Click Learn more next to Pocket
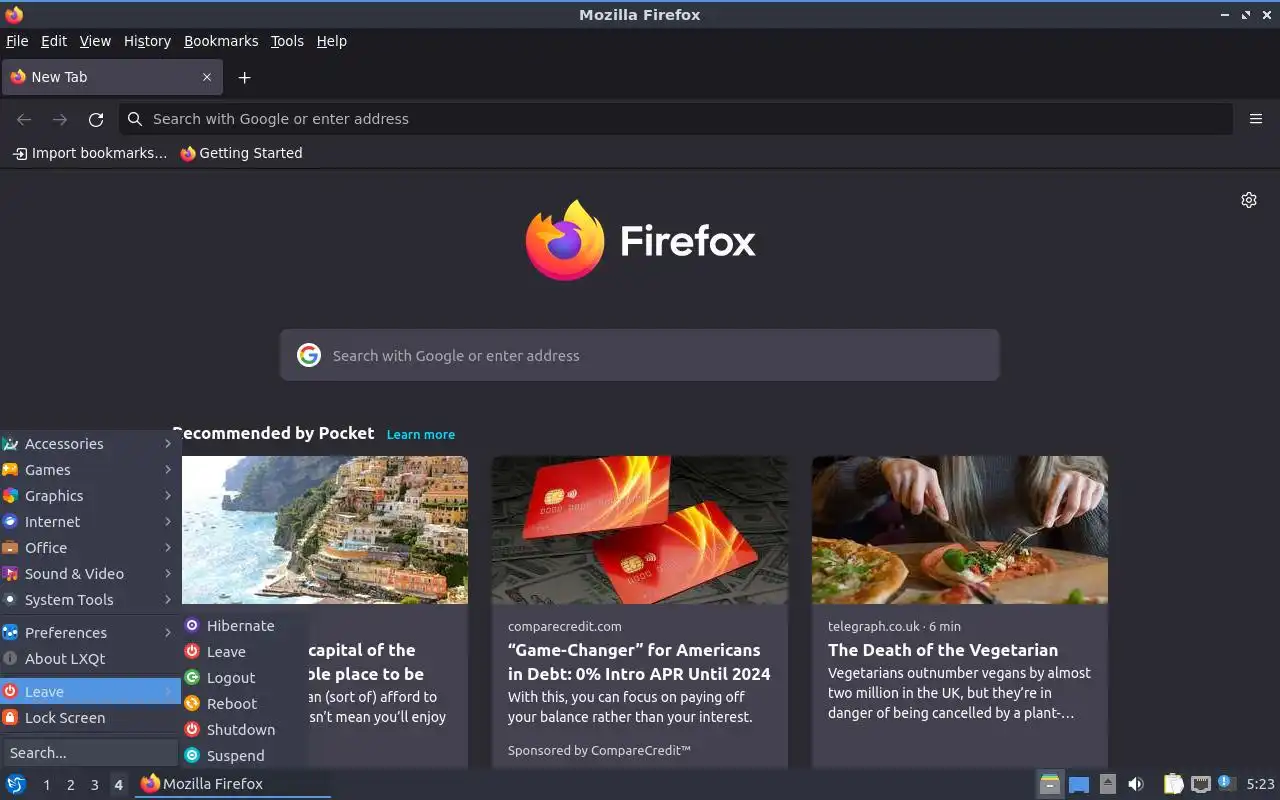The height and width of the screenshot is (800, 1280). pos(421,435)
